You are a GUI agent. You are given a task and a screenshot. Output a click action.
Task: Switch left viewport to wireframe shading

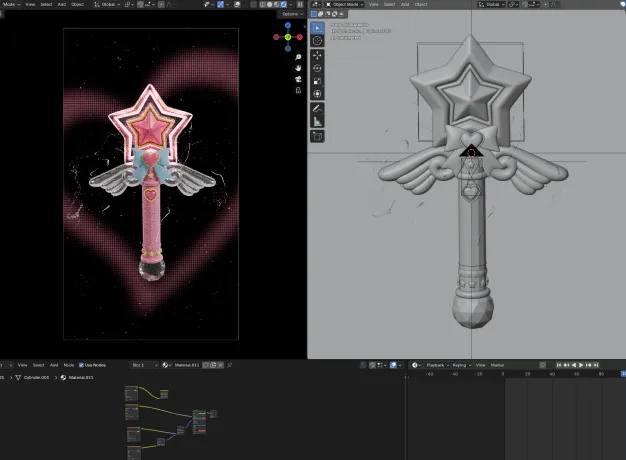tap(263, 4)
